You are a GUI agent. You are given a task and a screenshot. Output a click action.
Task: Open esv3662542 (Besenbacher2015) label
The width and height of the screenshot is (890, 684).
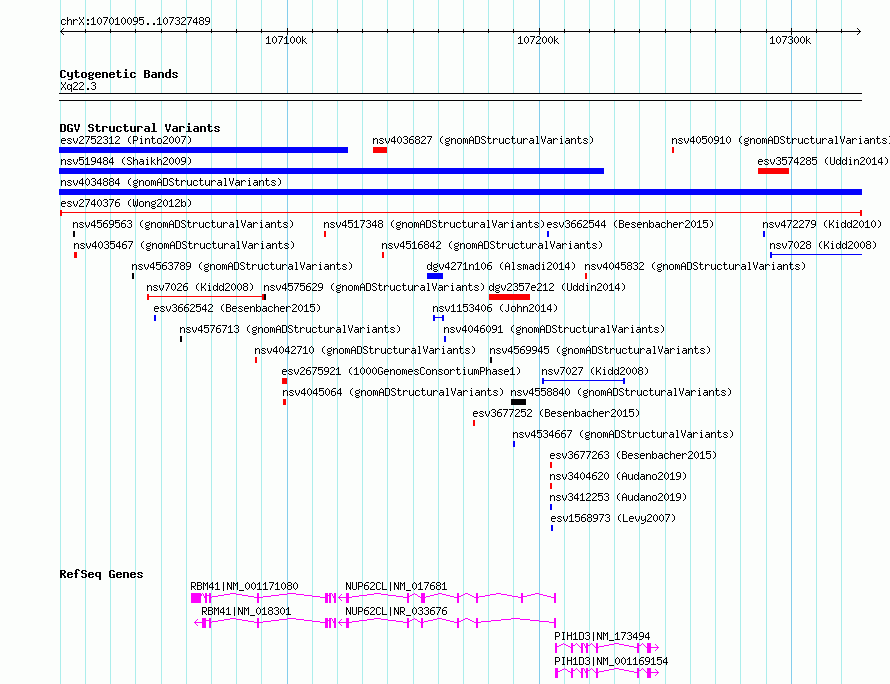coord(237,308)
